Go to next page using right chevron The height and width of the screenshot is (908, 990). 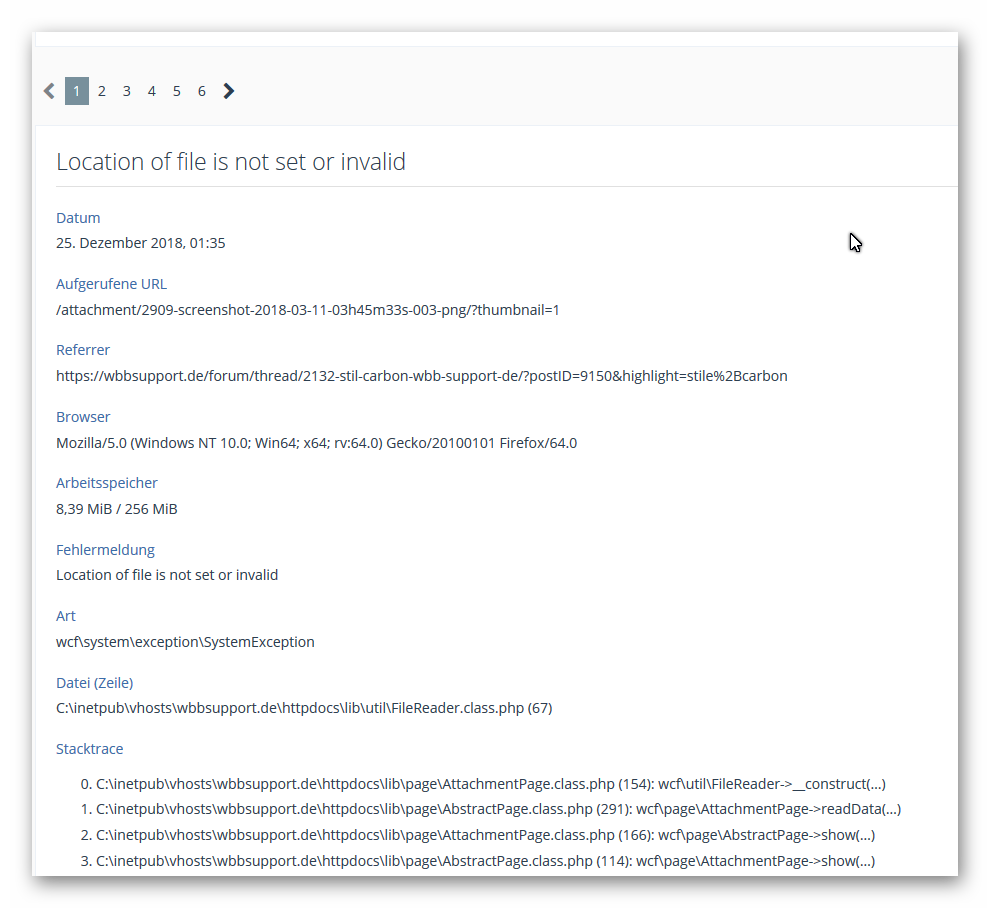(x=229, y=91)
